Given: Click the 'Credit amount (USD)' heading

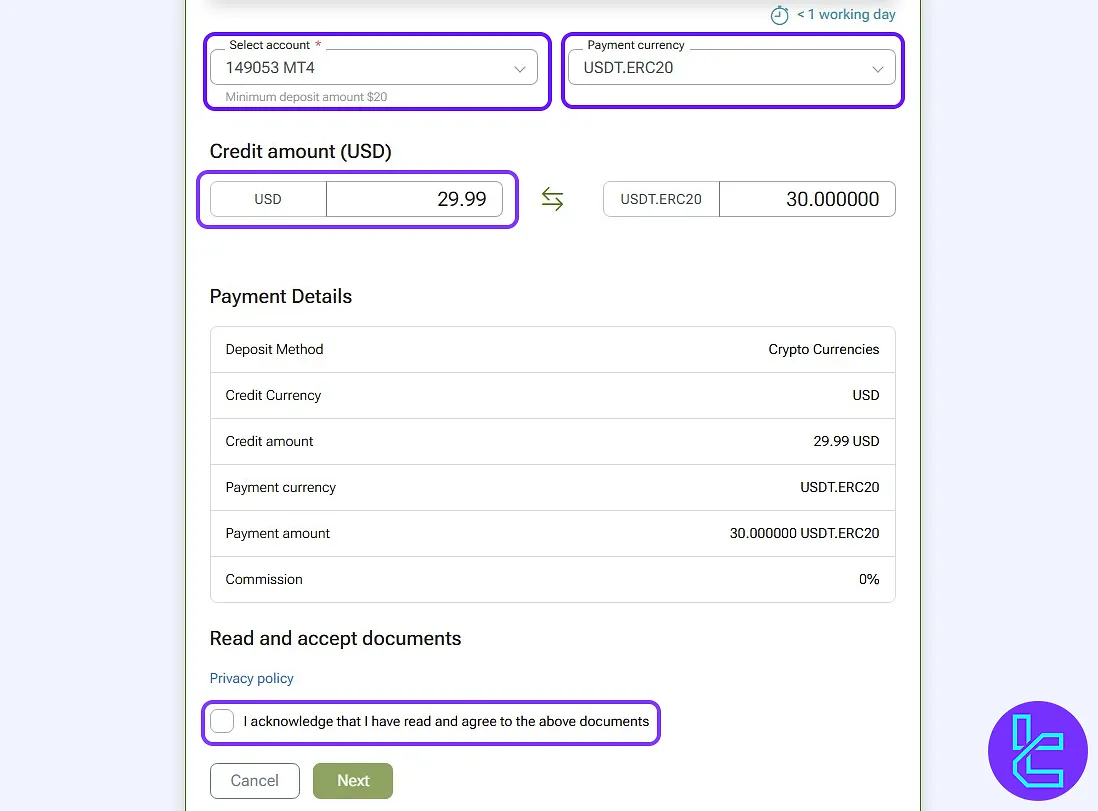Looking at the screenshot, I should pyautogui.click(x=300, y=151).
